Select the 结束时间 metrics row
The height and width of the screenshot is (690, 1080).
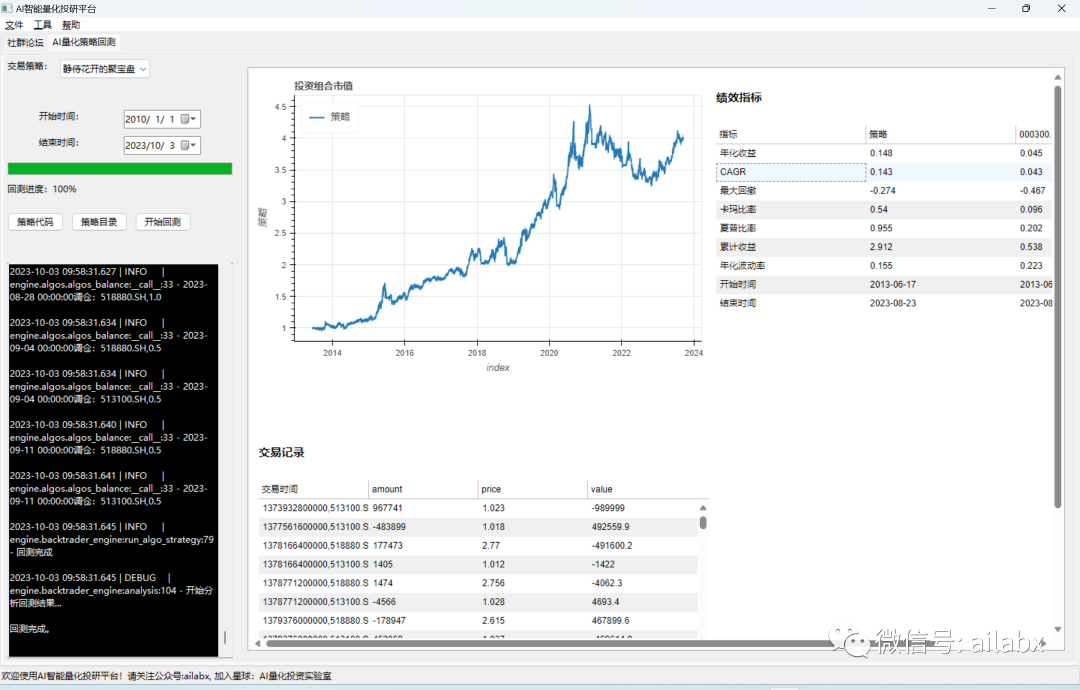click(884, 303)
